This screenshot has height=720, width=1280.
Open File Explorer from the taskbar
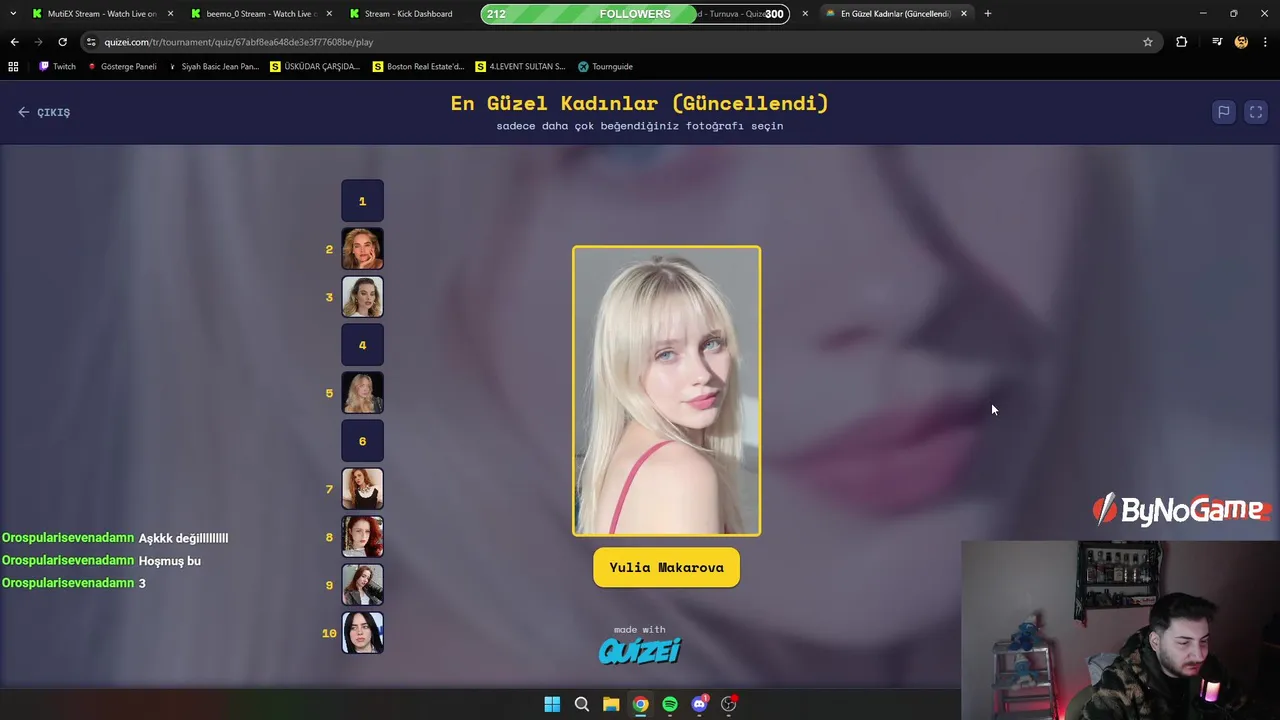611,704
